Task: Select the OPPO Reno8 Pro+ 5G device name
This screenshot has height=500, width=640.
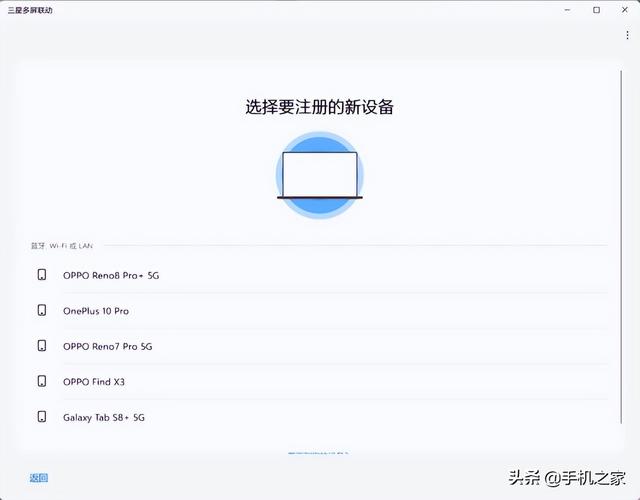Action: click(x=111, y=276)
